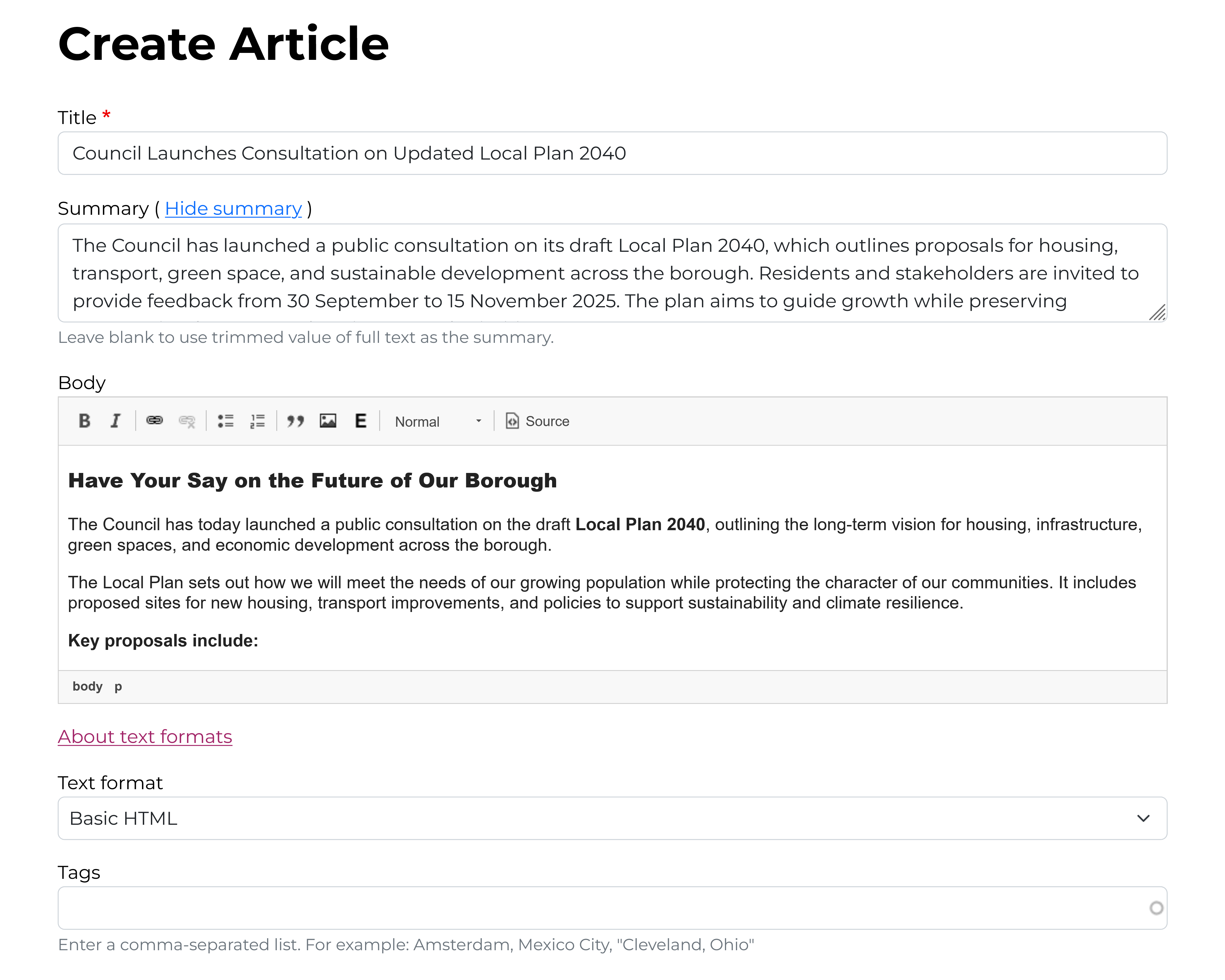Apply italic style in editor toolbar
1225x980 pixels.
[115, 421]
